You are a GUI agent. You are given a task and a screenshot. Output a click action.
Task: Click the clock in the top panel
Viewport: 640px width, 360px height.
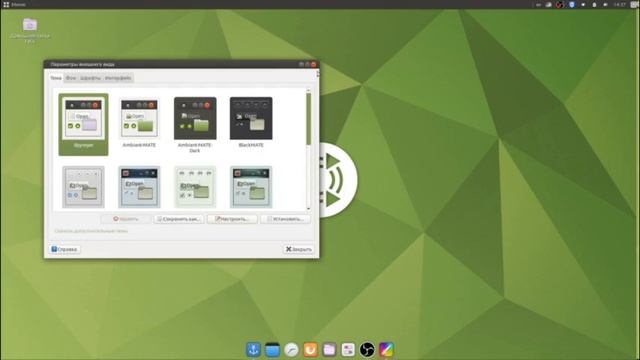point(620,4)
